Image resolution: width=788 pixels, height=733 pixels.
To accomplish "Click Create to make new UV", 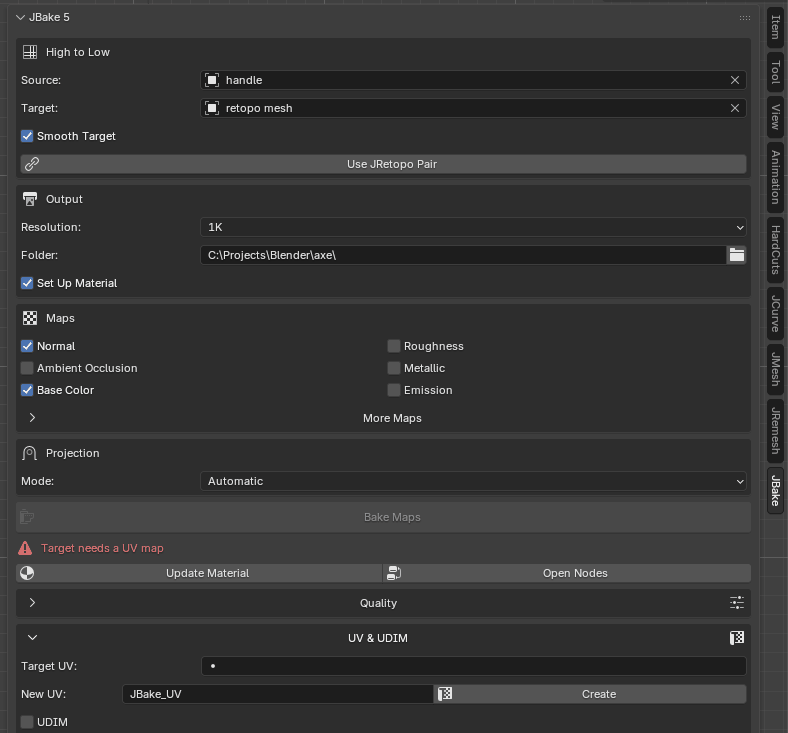I will point(590,694).
